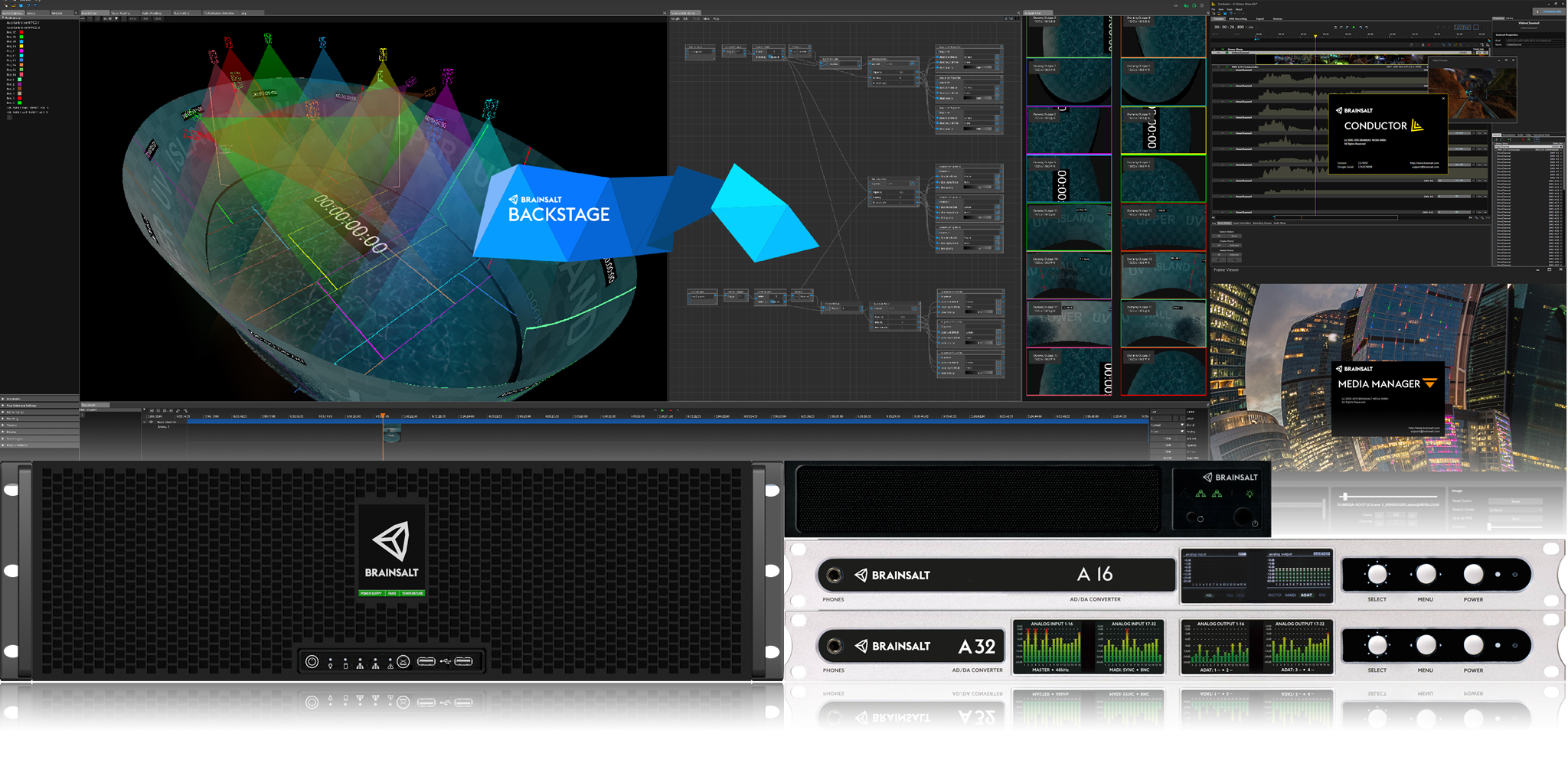The image size is (1568, 763).
Task: Collapse the Demo Show group in Conductor's timeline
Action: 1214,49
